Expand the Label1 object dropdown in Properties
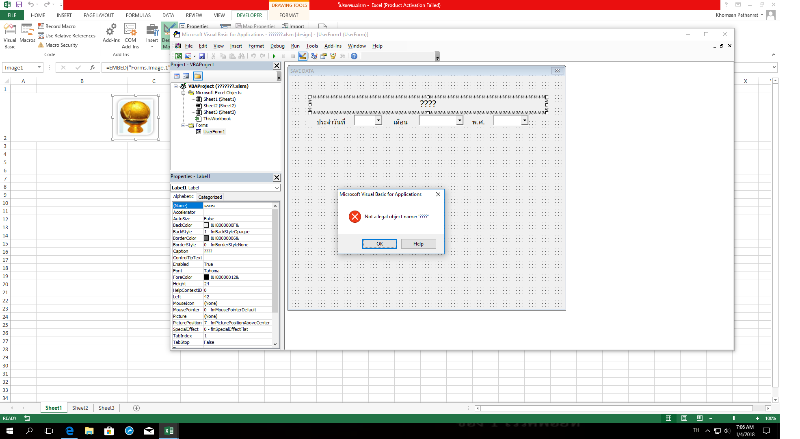 [x=277, y=187]
